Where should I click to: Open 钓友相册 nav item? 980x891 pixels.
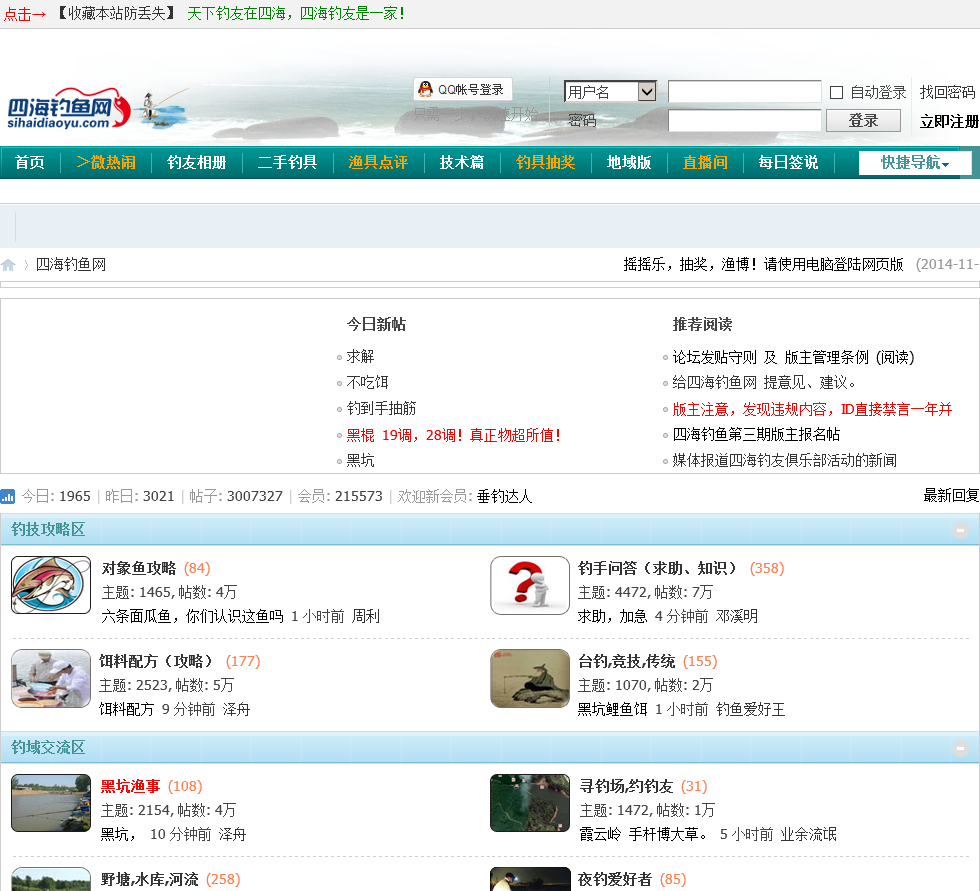click(197, 162)
